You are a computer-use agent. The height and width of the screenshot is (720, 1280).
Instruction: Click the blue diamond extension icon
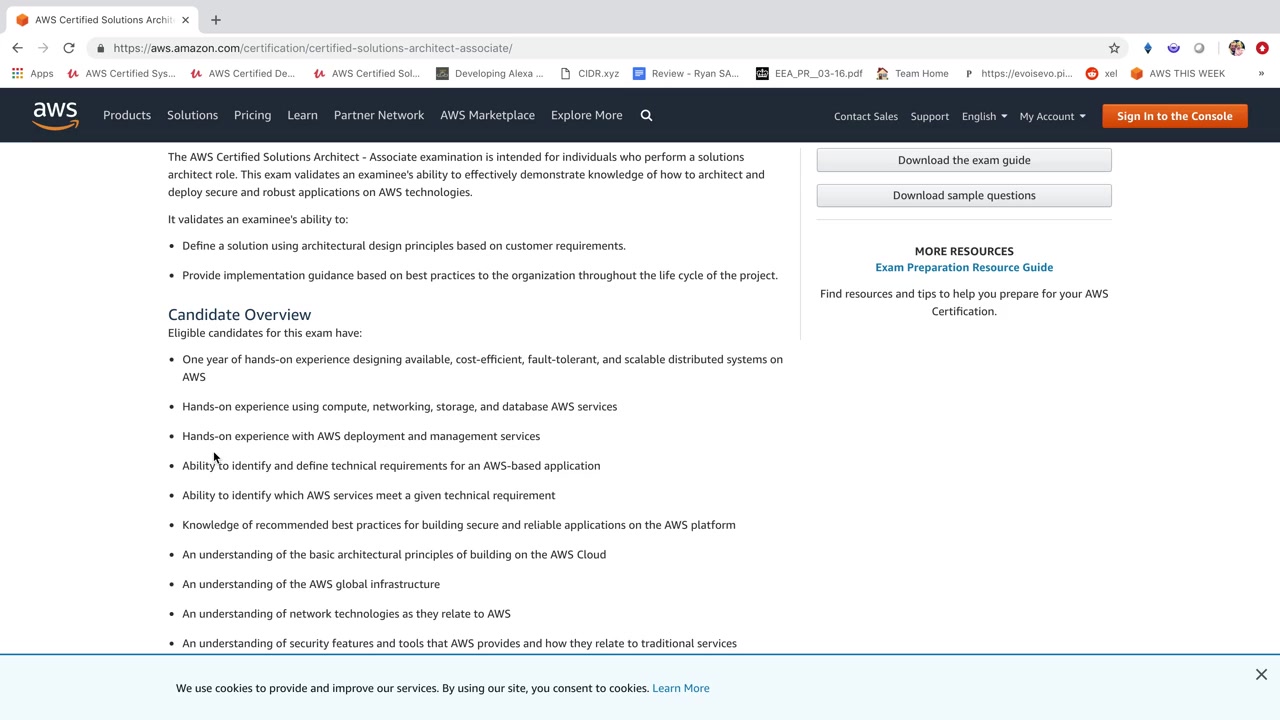pos(1148,48)
